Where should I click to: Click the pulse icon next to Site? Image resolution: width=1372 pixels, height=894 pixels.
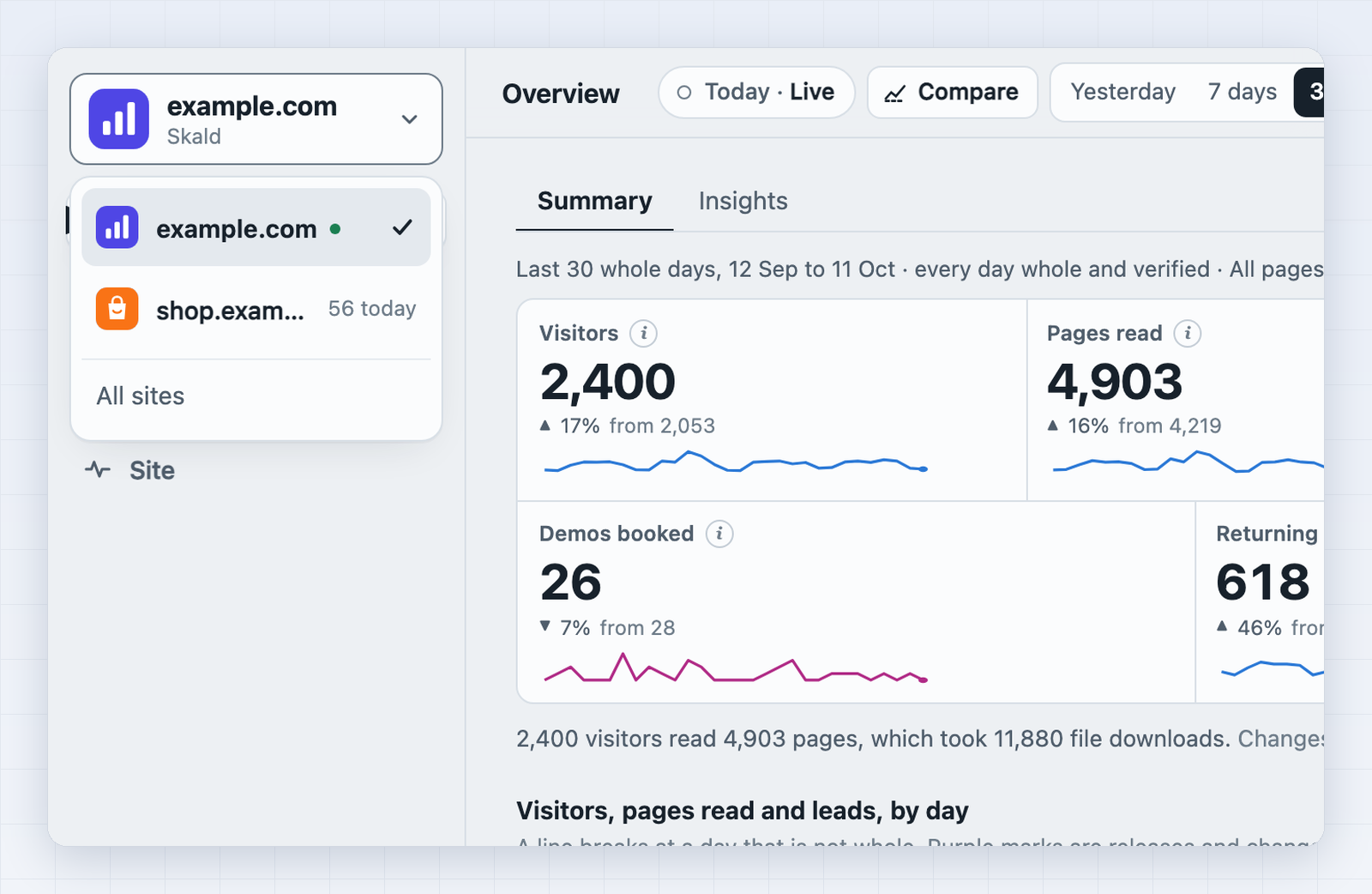98,469
